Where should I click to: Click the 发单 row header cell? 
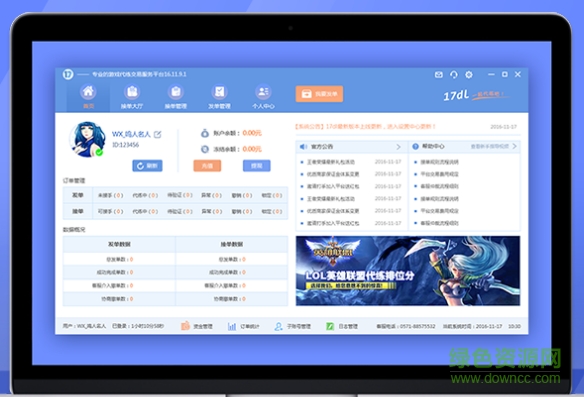coord(77,195)
